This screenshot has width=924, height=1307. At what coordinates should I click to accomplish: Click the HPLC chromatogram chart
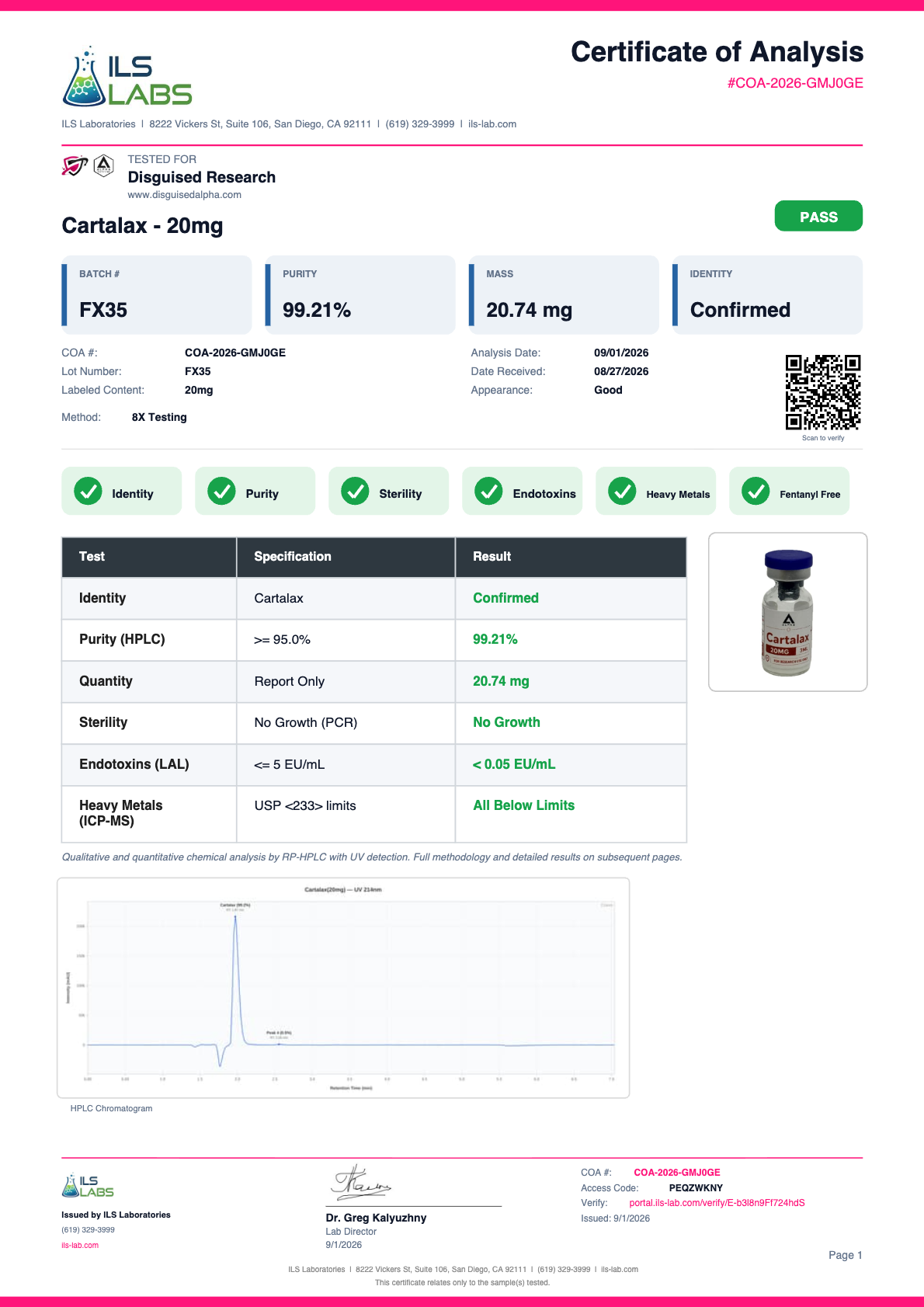coord(343,988)
